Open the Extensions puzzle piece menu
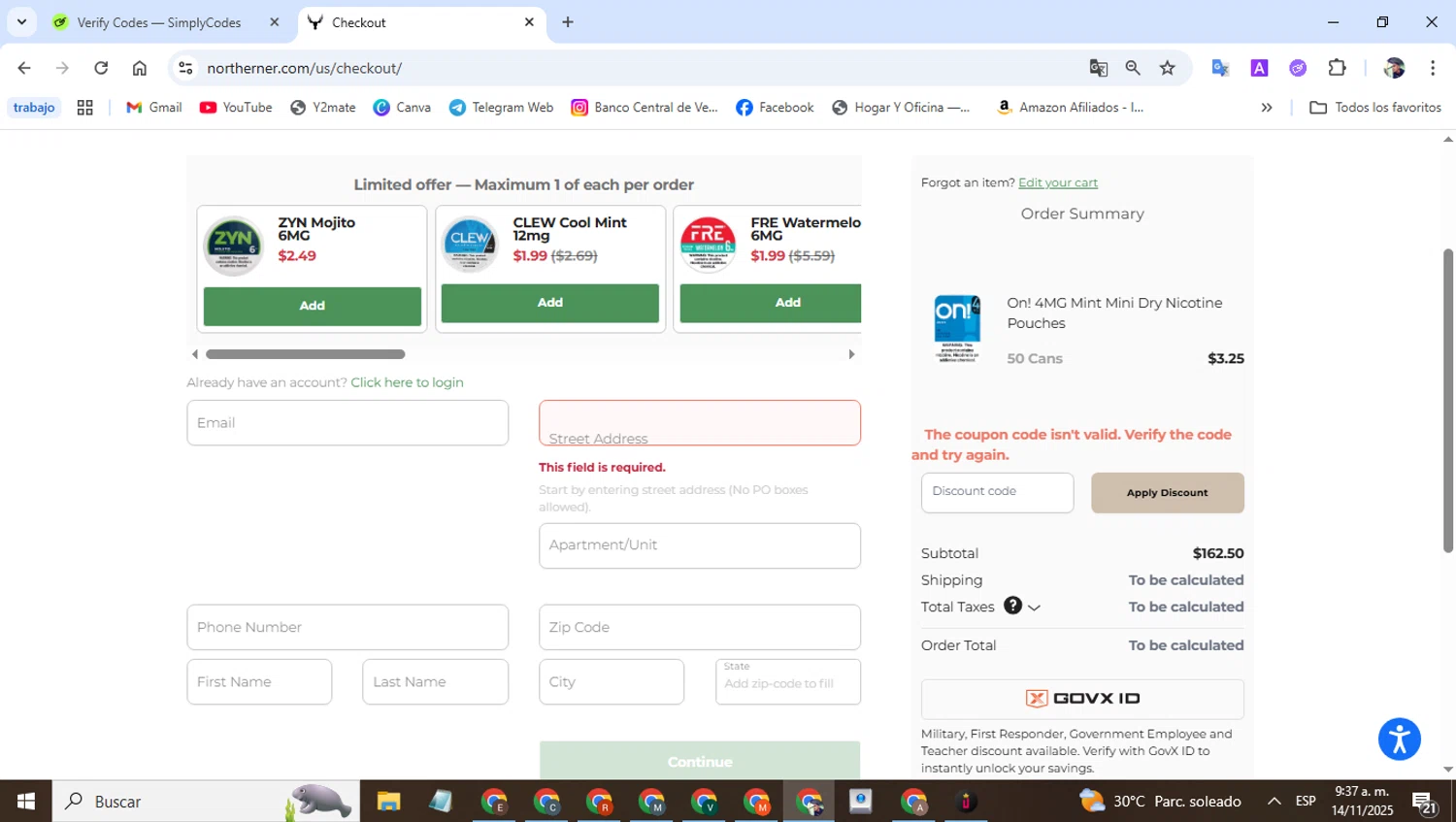 pyautogui.click(x=1338, y=68)
